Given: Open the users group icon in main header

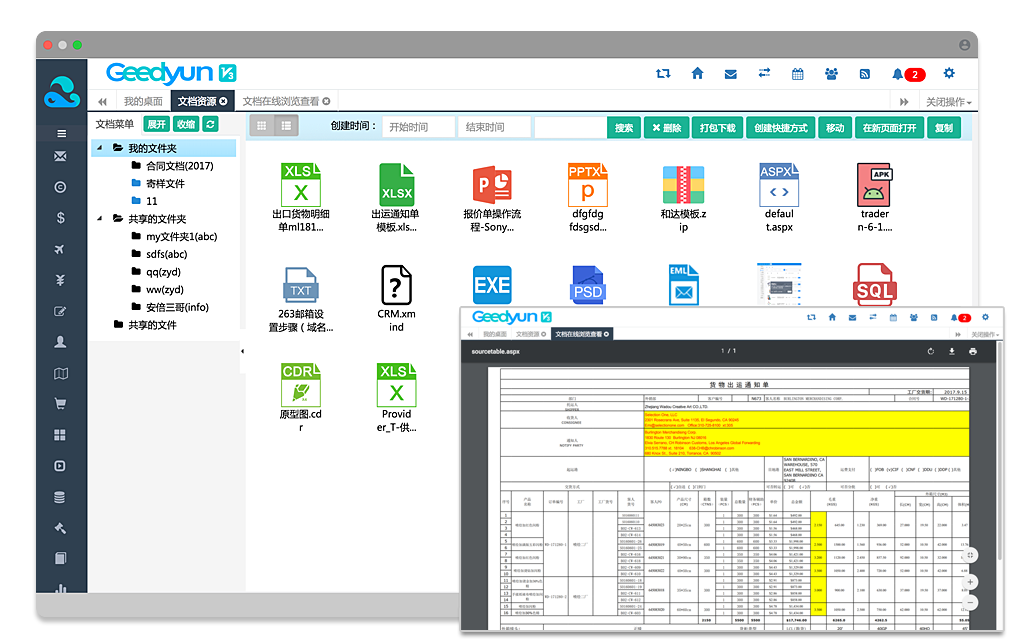Looking at the screenshot, I should (832, 74).
